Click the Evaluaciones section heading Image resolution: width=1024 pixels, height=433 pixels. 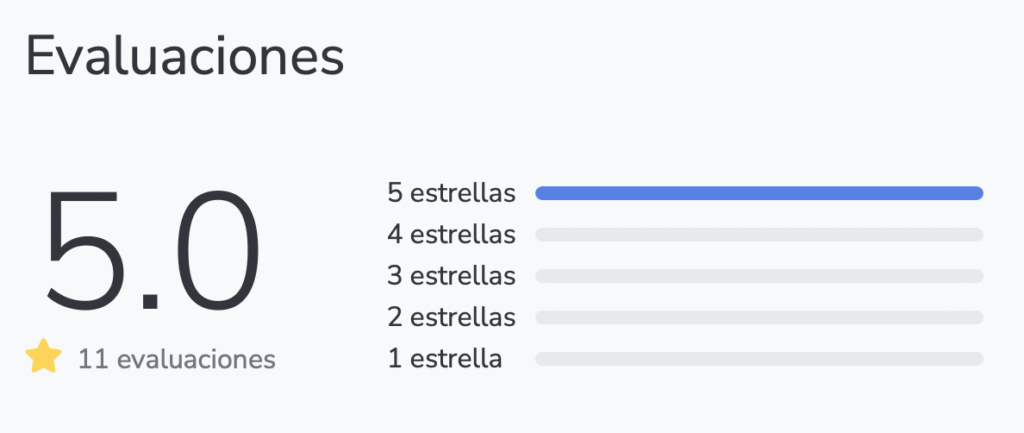(185, 56)
